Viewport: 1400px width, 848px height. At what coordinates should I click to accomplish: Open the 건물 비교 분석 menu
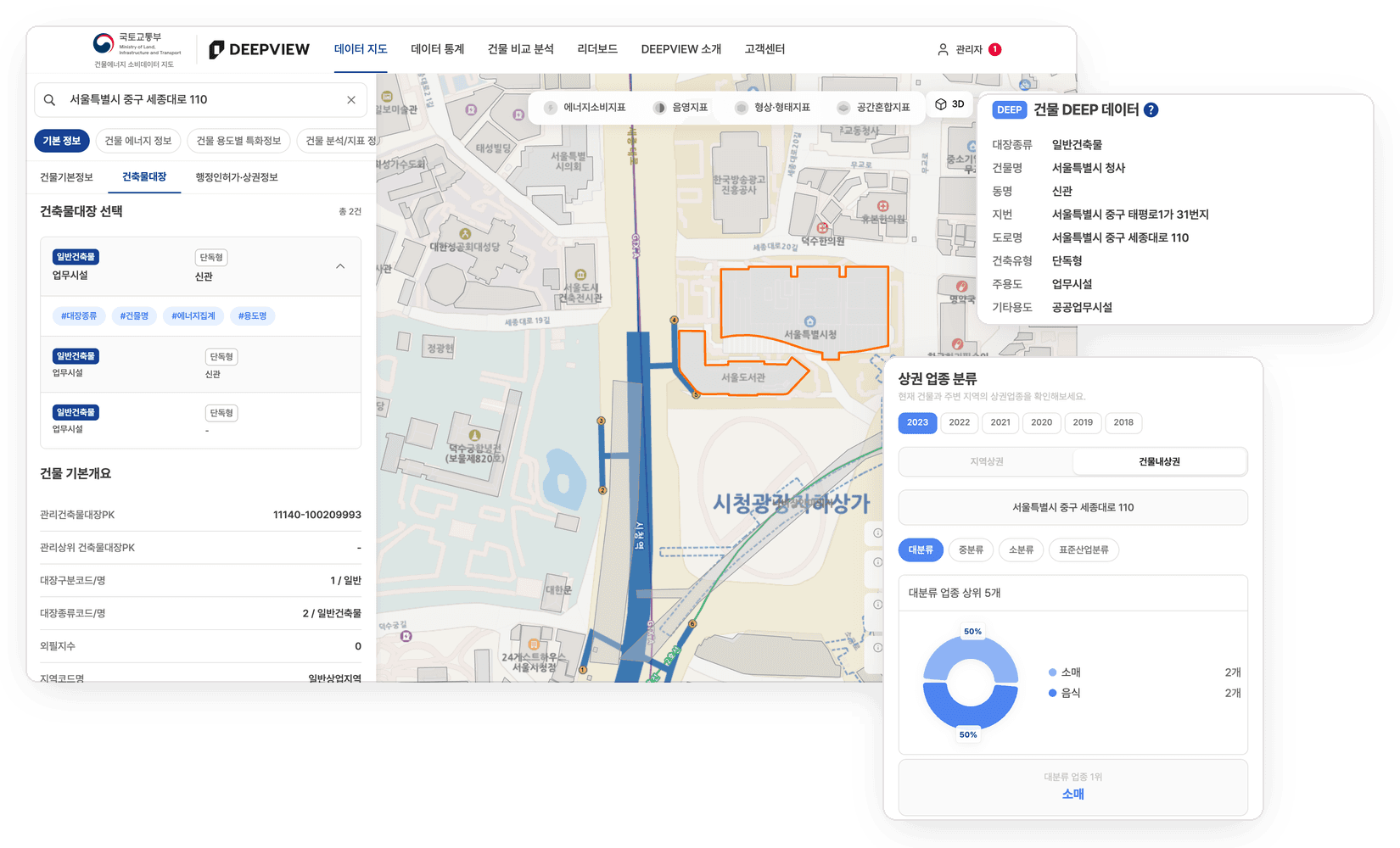click(520, 49)
